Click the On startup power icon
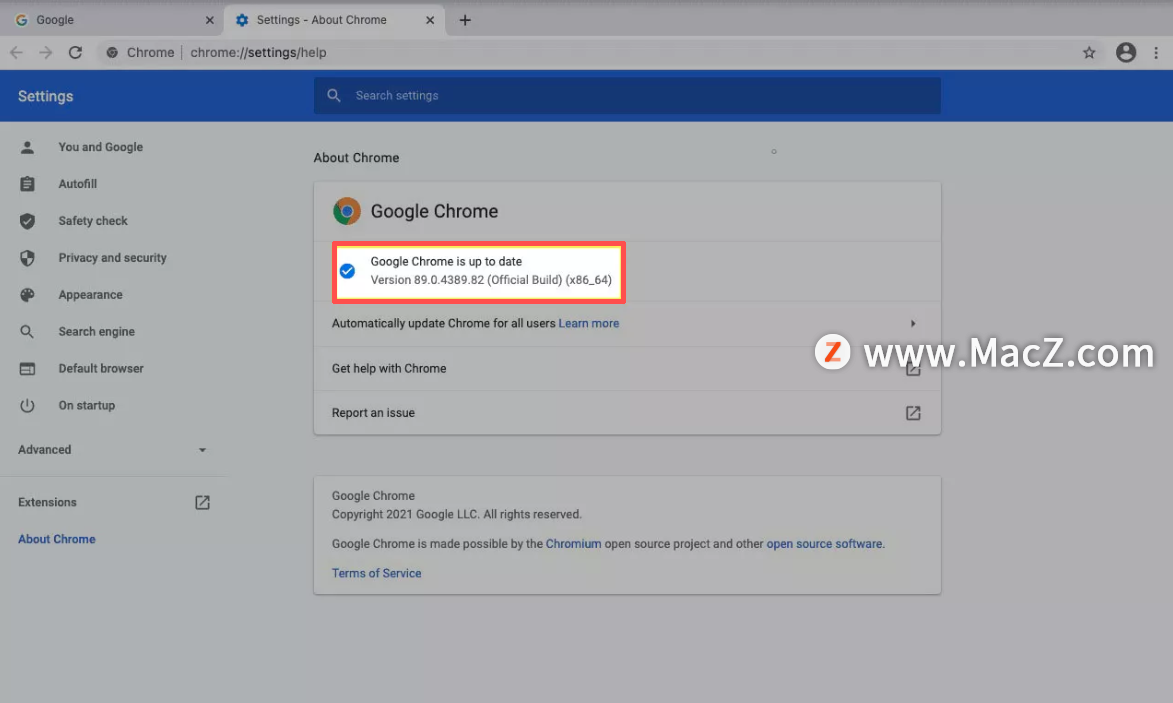 tap(27, 405)
